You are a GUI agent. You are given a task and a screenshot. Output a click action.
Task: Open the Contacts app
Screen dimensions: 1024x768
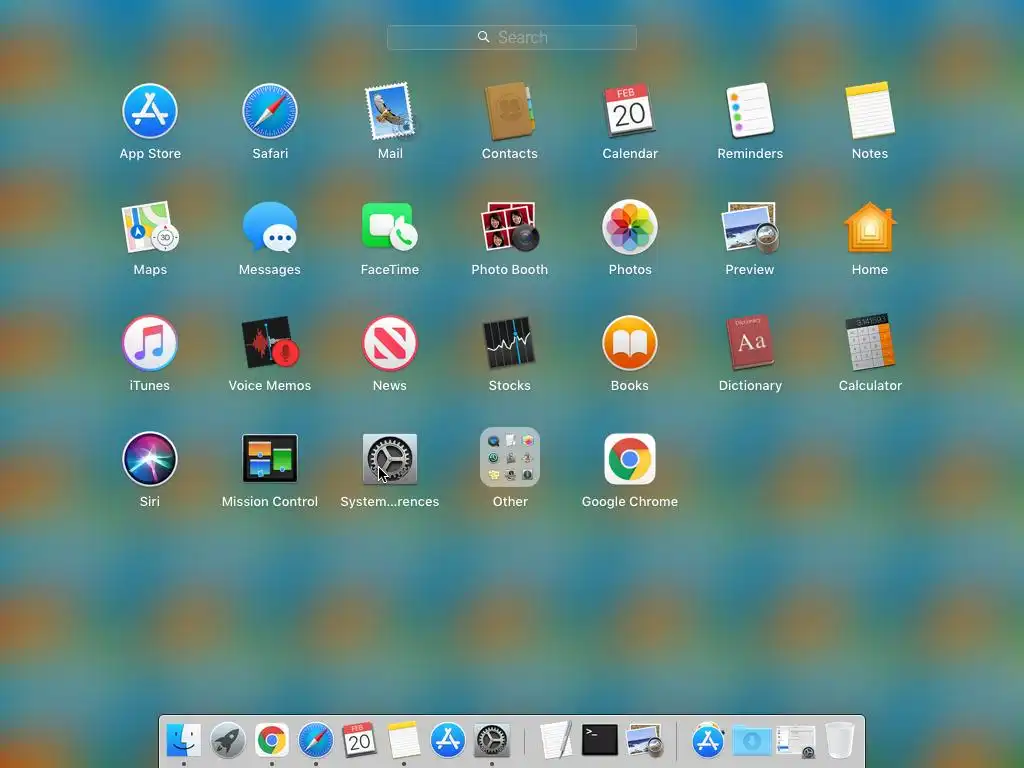coord(509,111)
